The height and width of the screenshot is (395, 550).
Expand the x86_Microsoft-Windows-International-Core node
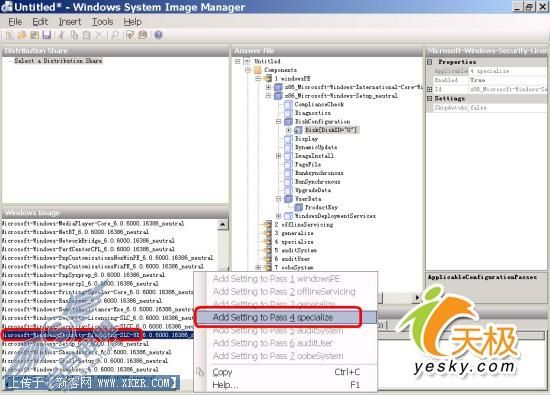[268, 87]
